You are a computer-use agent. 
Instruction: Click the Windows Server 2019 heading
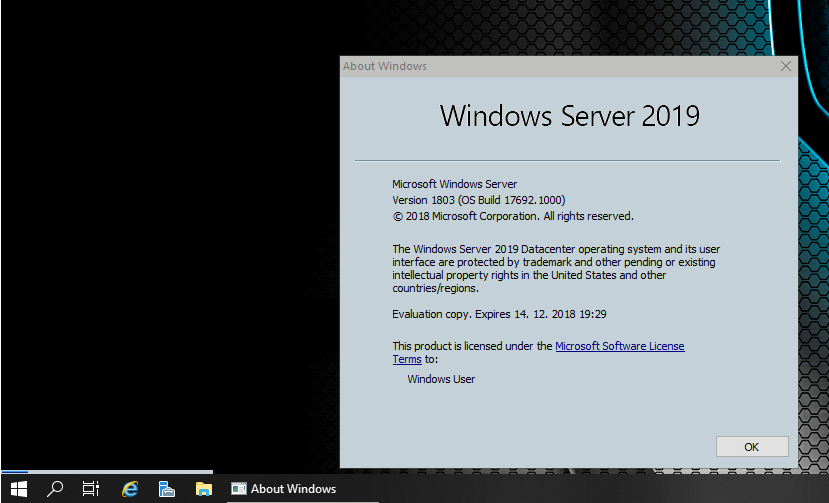pyautogui.click(x=569, y=116)
